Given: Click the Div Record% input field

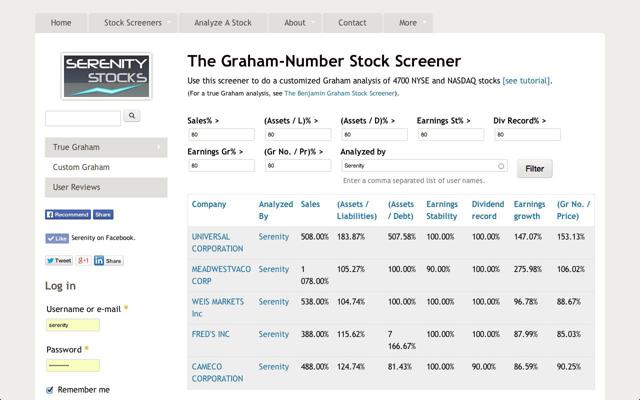Looking at the screenshot, I should tap(528, 134).
